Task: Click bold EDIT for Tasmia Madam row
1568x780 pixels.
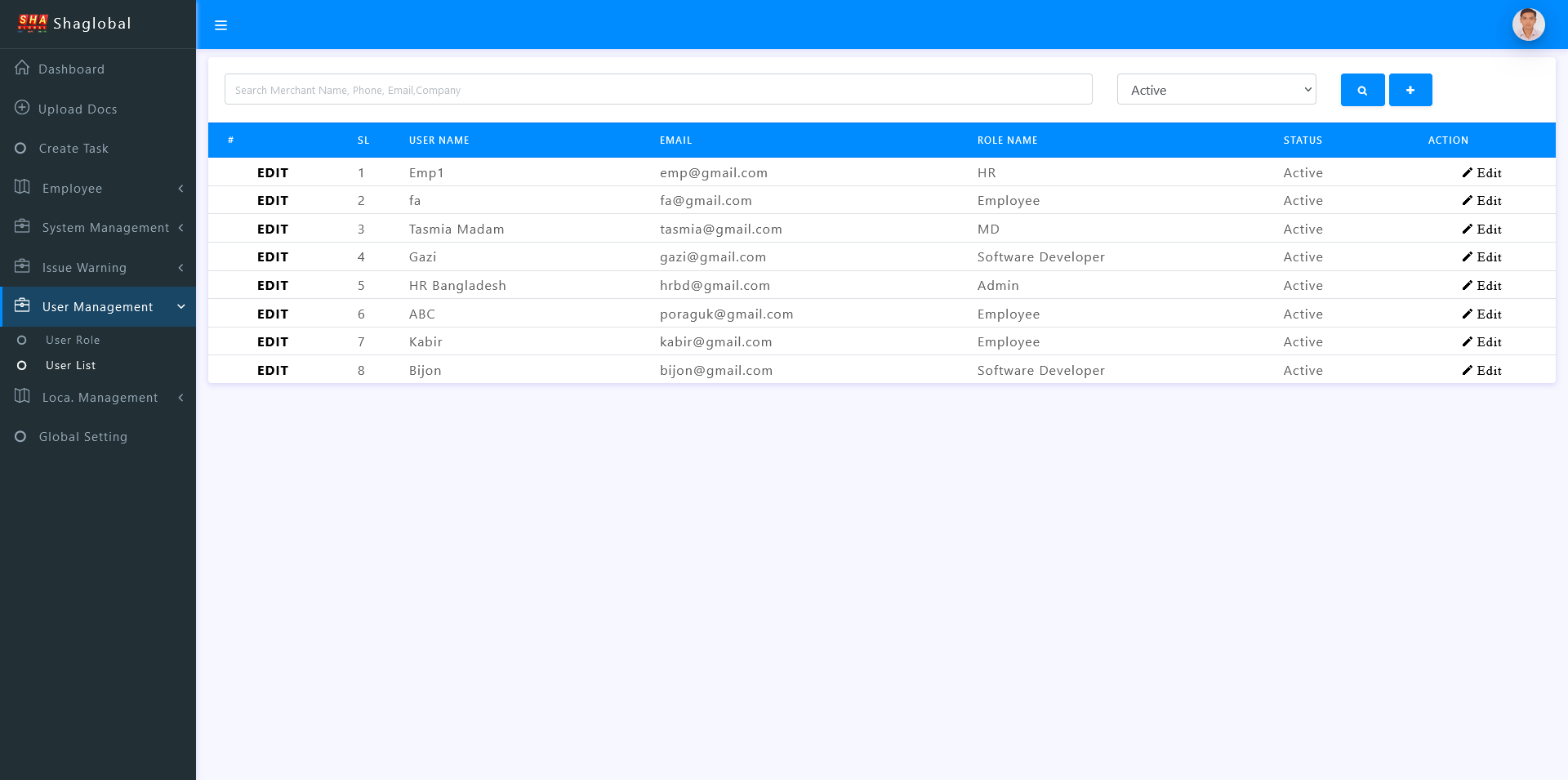Action: click(273, 230)
